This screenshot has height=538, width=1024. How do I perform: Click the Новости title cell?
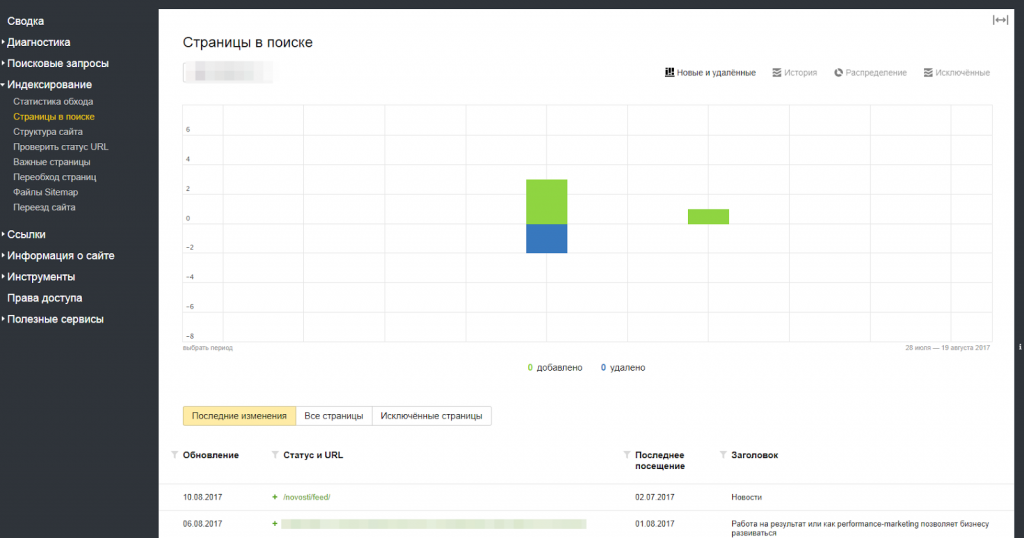[x=746, y=497]
